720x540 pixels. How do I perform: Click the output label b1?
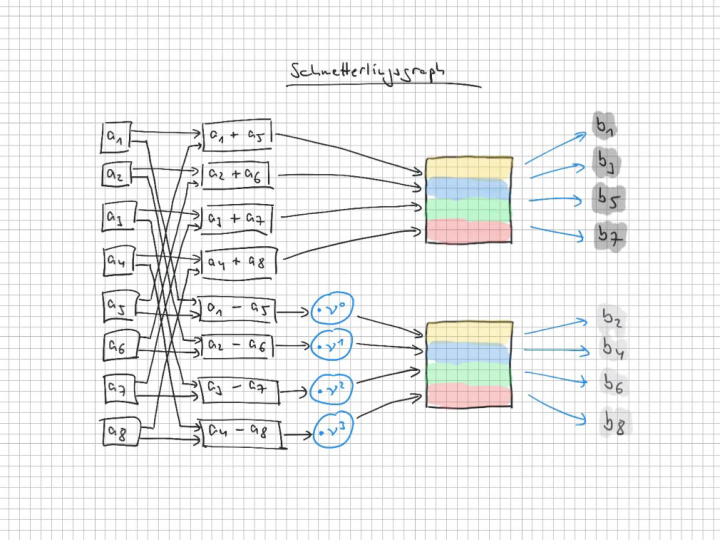[604, 125]
